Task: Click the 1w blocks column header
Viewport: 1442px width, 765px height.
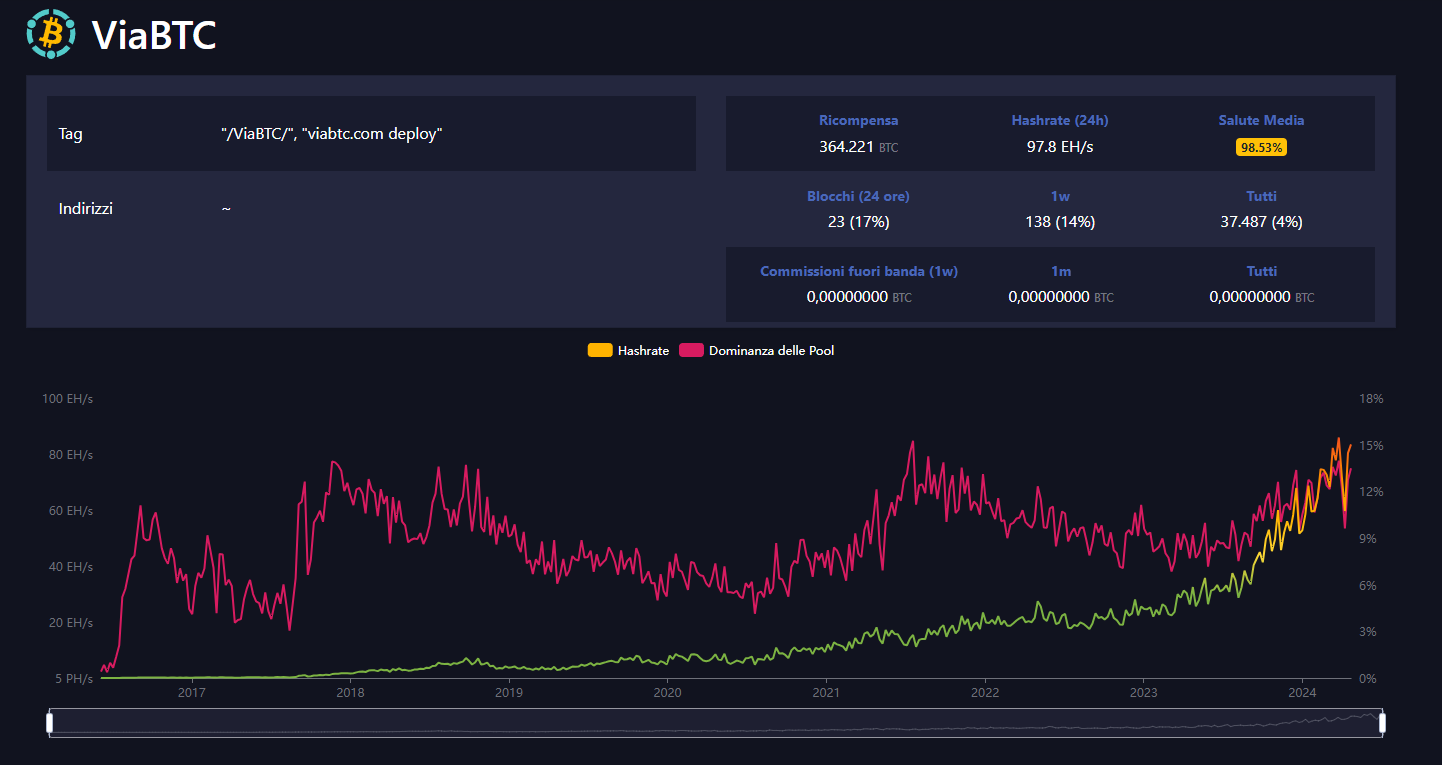Action: 1060,196
